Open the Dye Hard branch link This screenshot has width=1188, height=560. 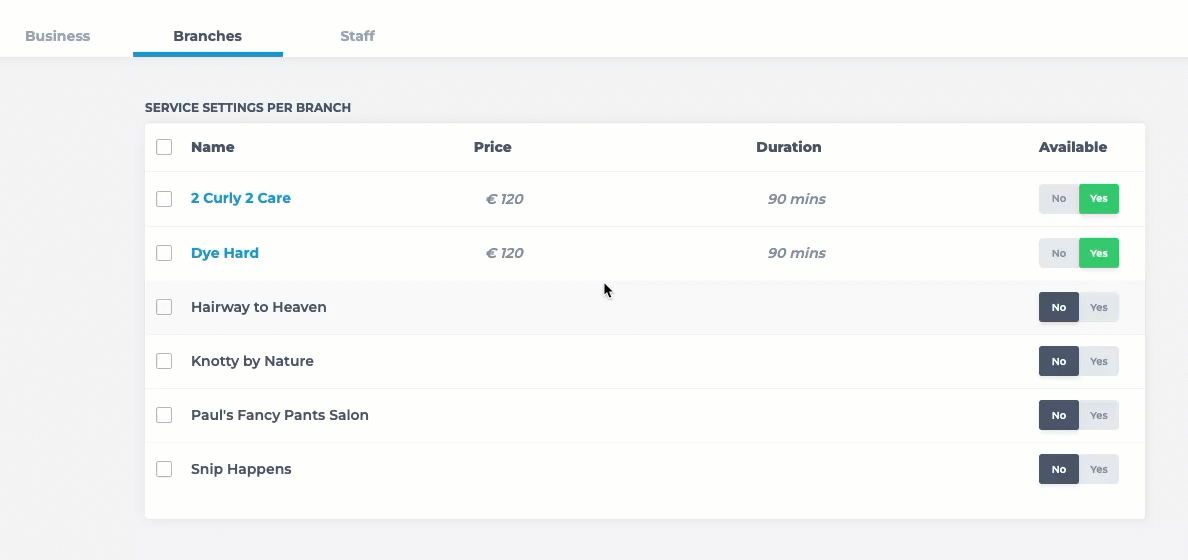(x=224, y=253)
